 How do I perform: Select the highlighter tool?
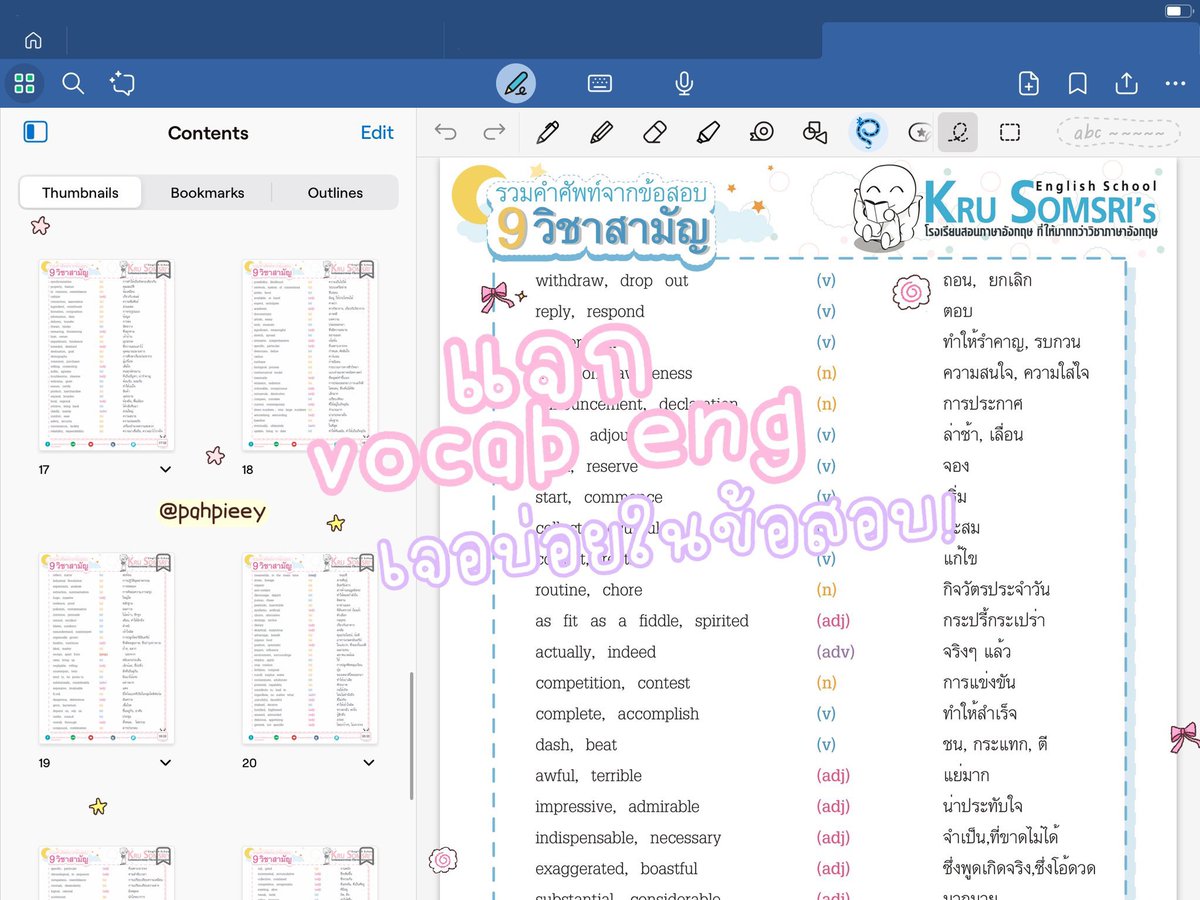(x=707, y=132)
